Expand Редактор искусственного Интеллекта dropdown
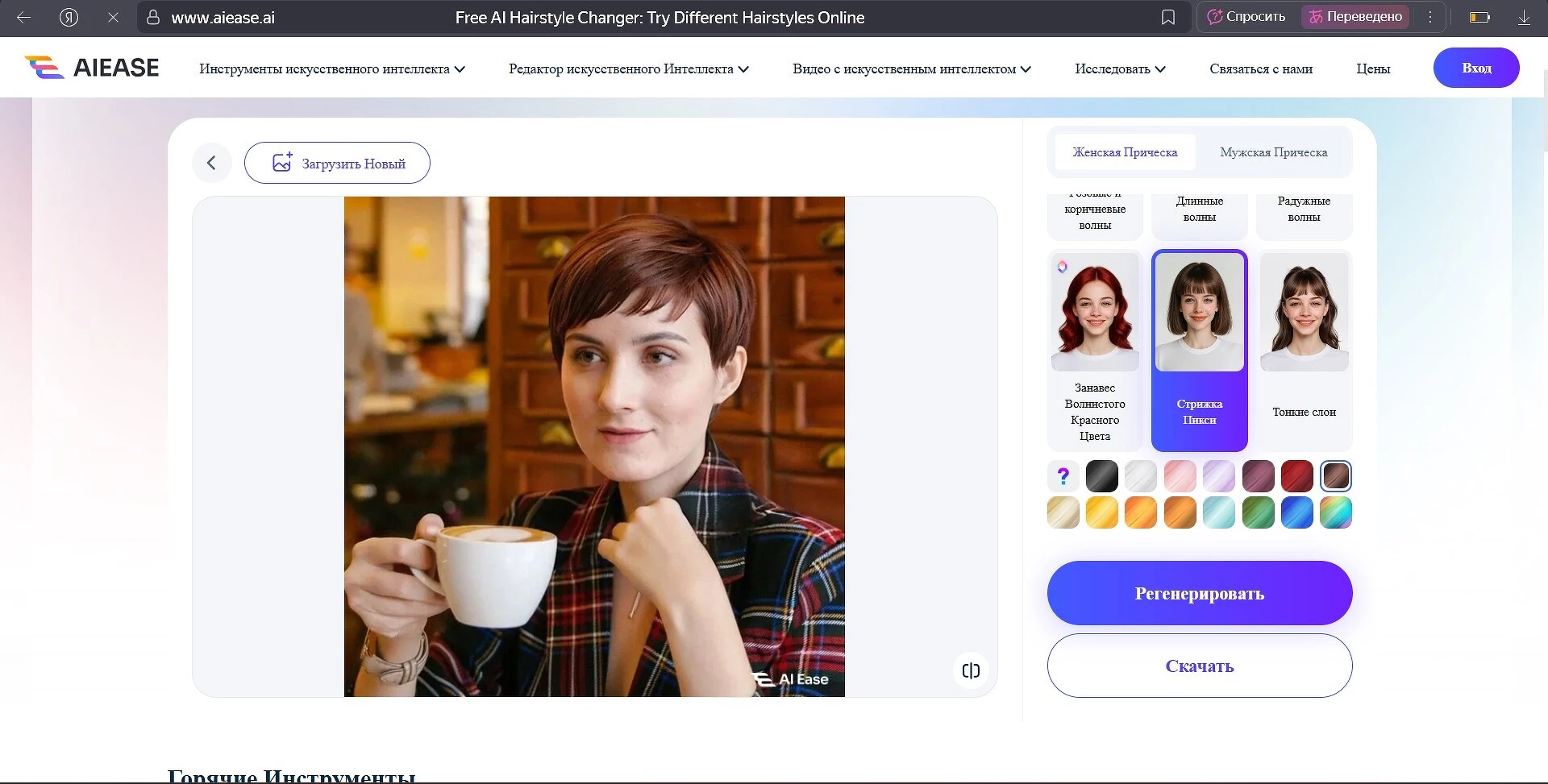Image resolution: width=1548 pixels, height=784 pixels. [628, 68]
